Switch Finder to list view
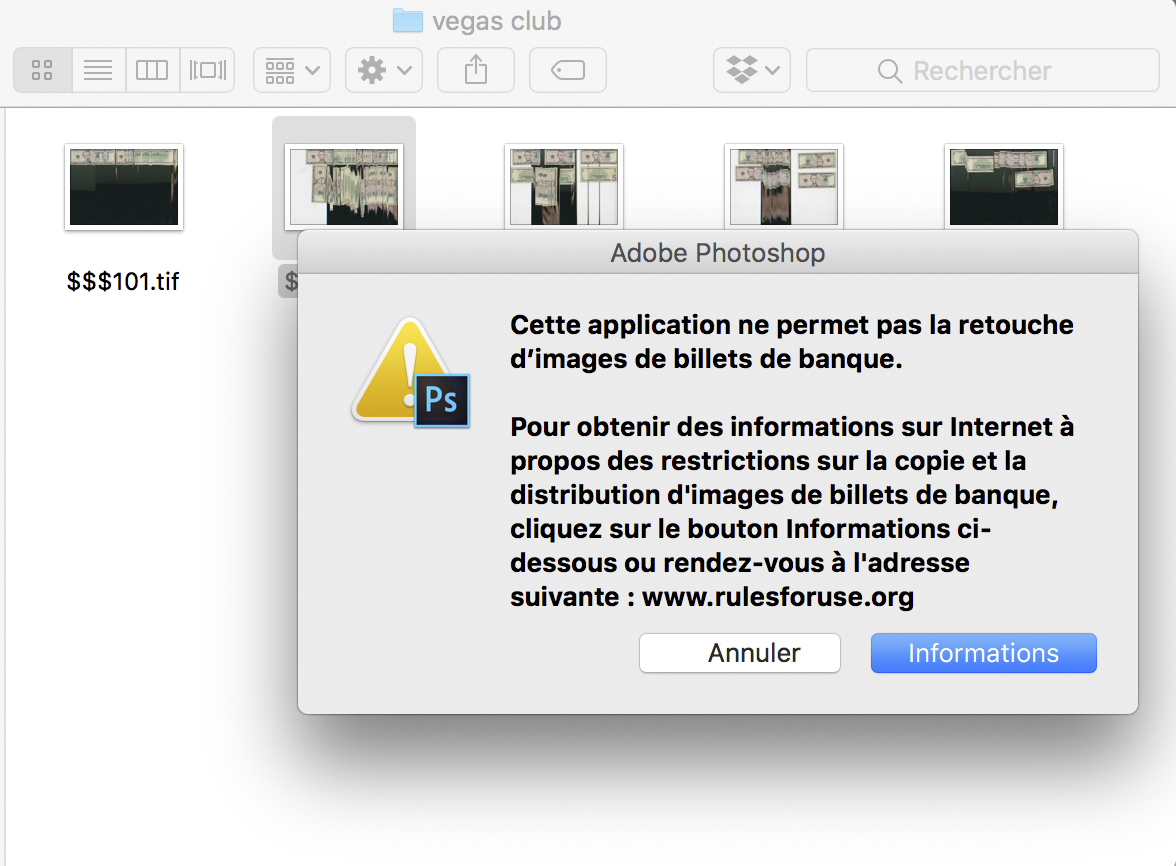This screenshot has height=866, width=1176. pos(98,70)
